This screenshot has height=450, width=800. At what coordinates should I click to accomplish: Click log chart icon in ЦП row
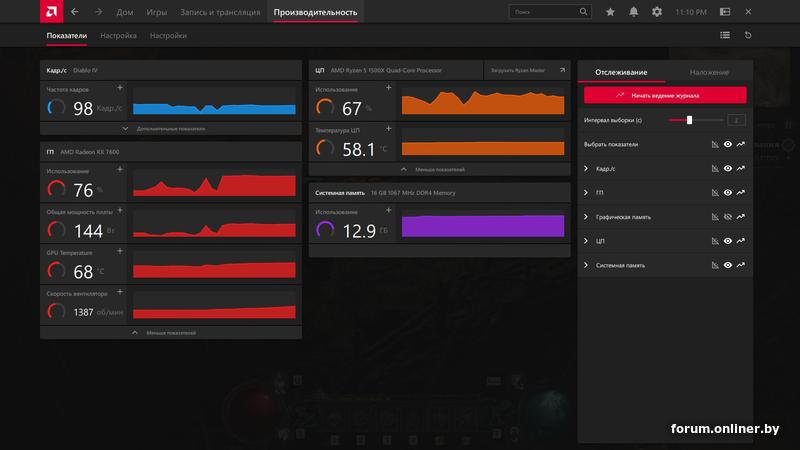[715, 241]
